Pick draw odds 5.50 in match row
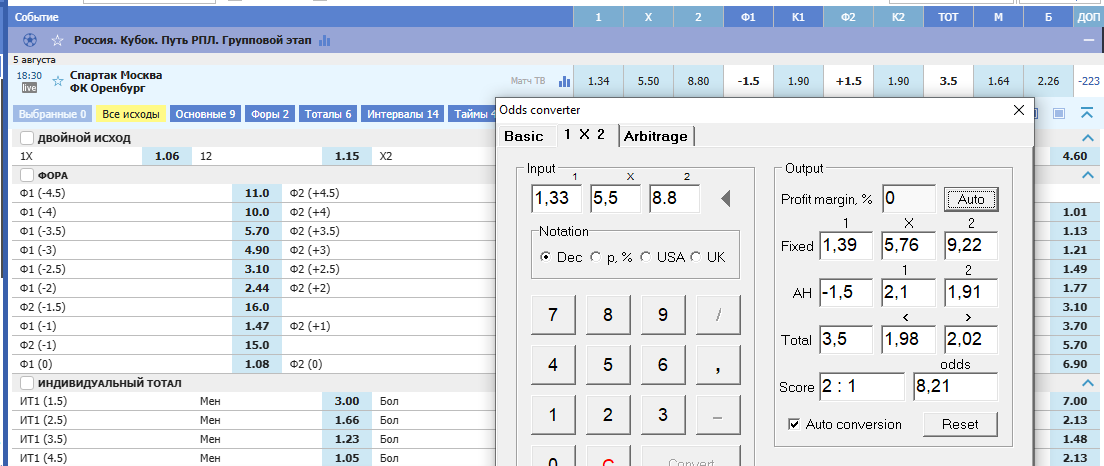 648,82
